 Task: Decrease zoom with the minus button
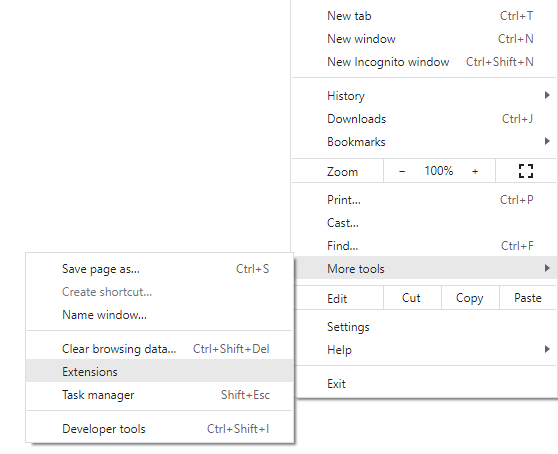point(402,171)
